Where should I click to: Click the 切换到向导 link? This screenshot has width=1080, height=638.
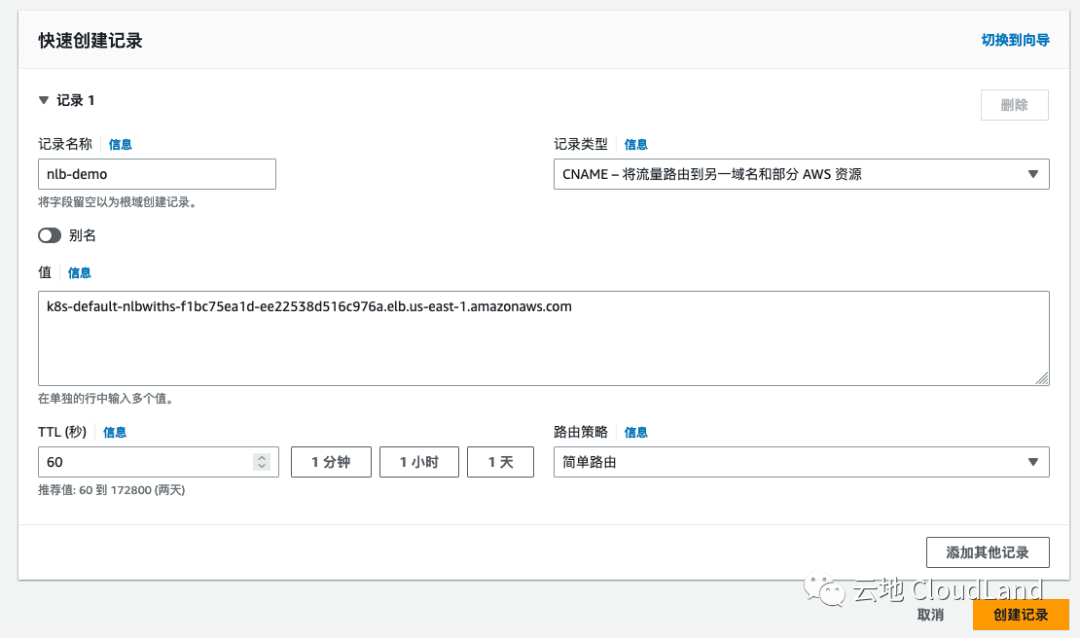click(x=1015, y=40)
